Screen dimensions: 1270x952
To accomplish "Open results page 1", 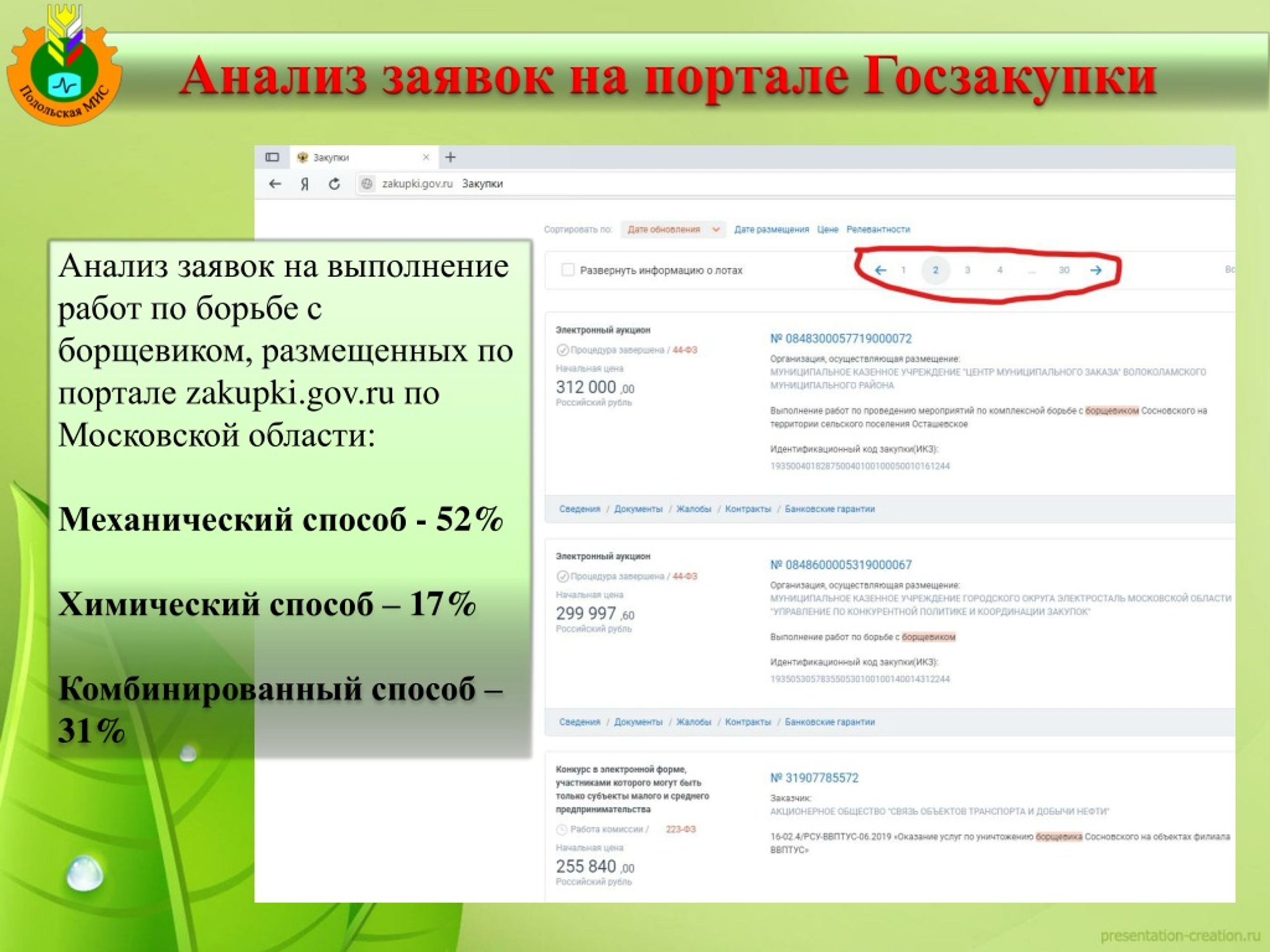I will pos(903,270).
